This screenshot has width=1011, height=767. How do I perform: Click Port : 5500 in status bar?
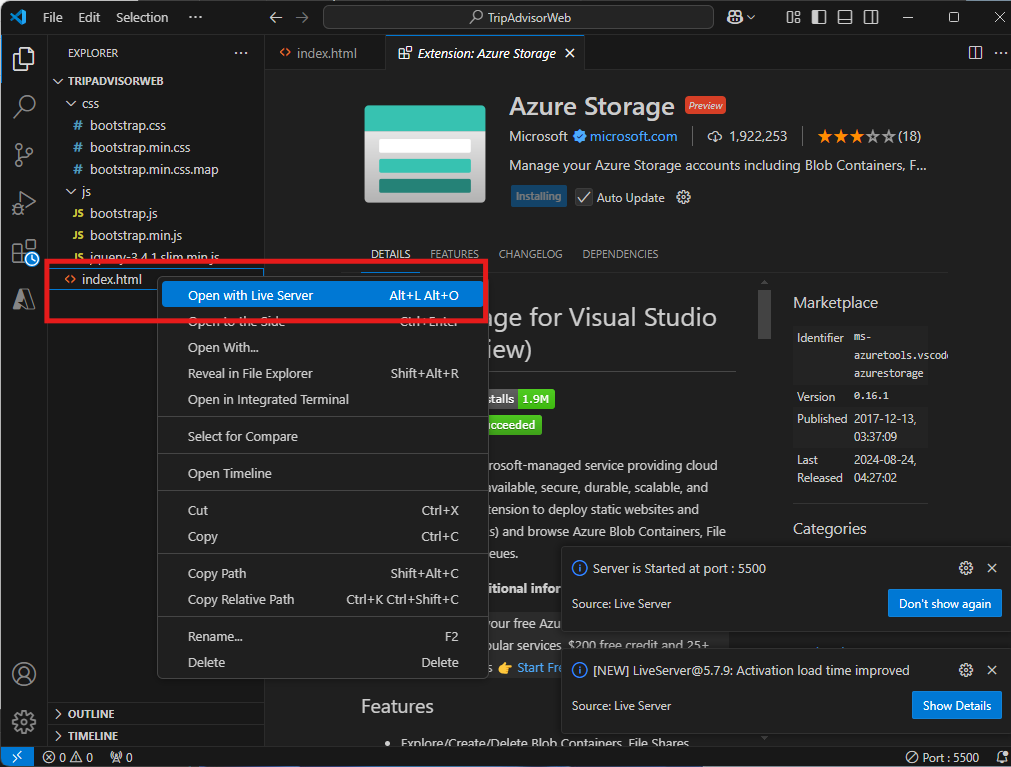pos(943,757)
